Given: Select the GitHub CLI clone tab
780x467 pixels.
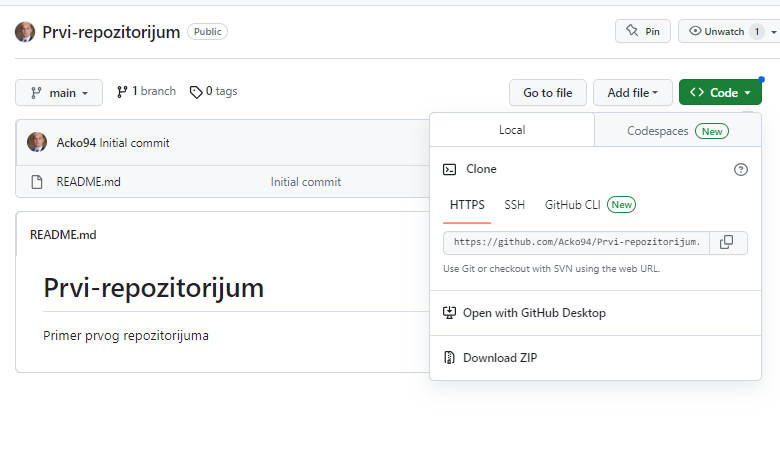Looking at the screenshot, I should click(x=590, y=205).
